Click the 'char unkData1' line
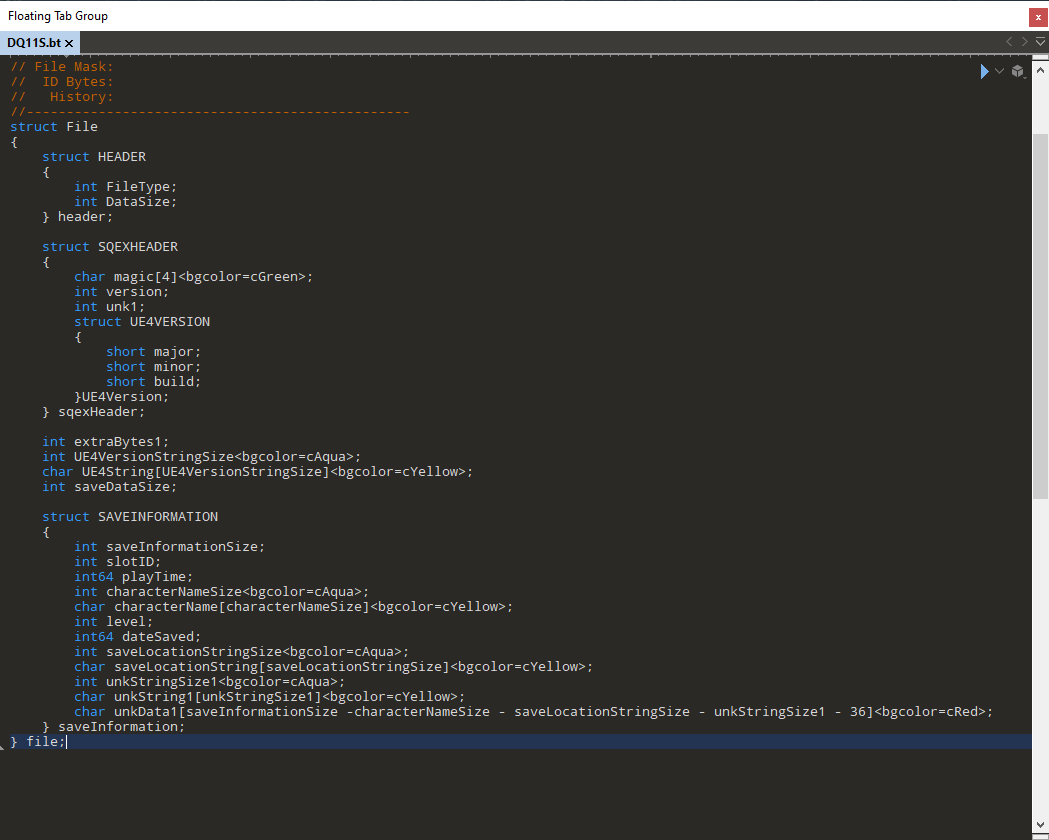The width and height of the screenshot is (1049, 840). 534,712
